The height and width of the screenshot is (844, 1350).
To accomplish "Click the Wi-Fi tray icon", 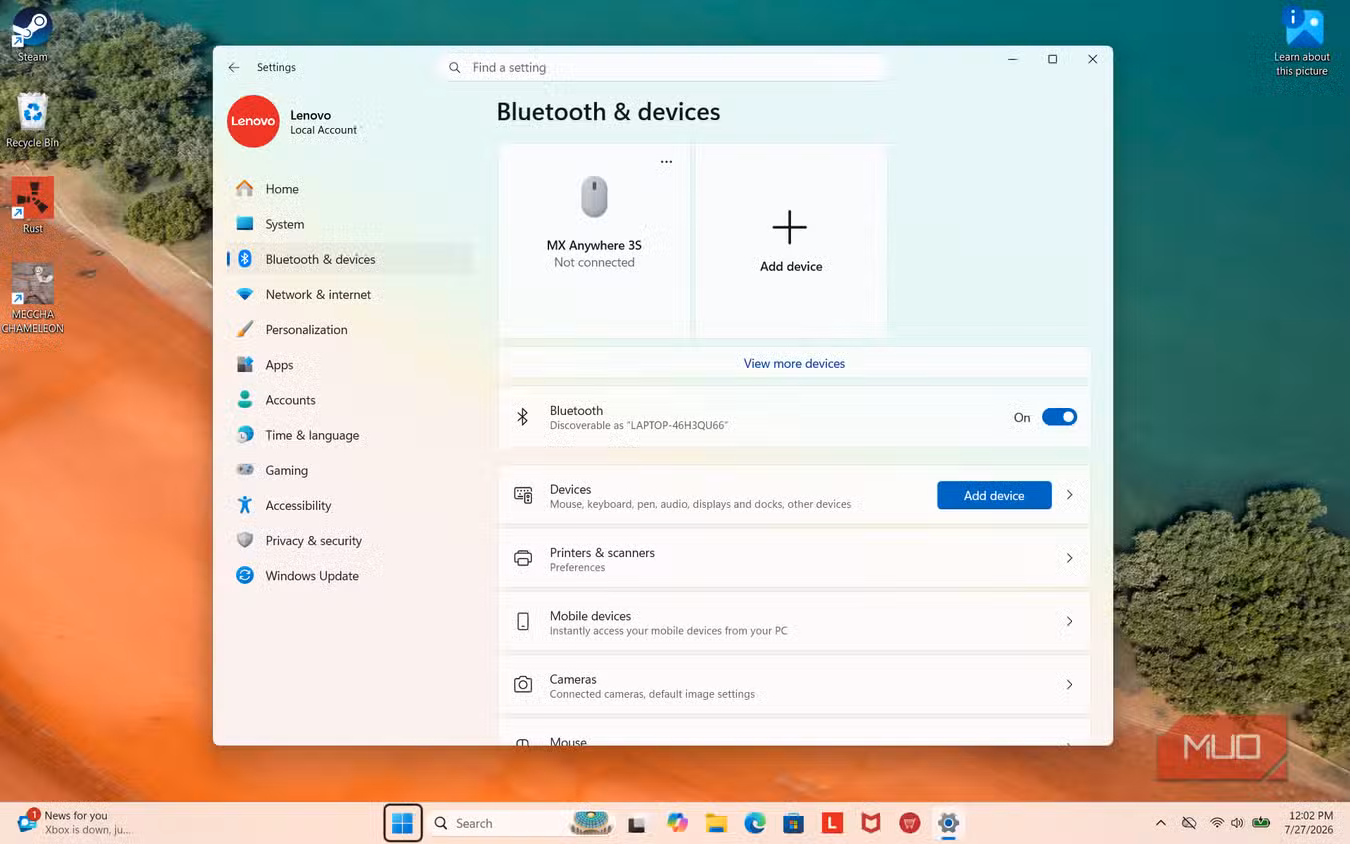I will pyautogui.click(x=1217, y=823).
